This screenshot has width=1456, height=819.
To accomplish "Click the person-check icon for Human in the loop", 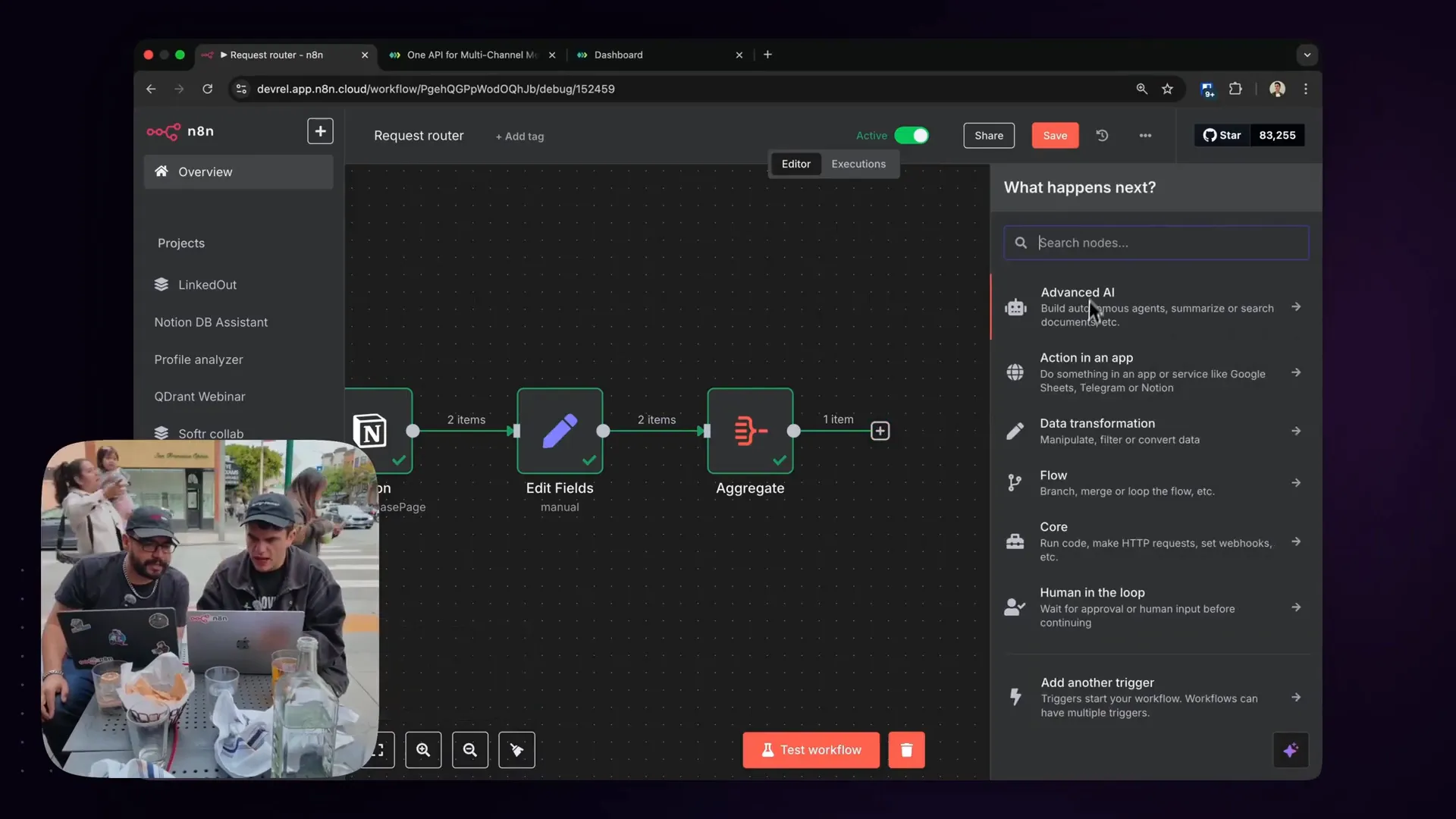I will [x=1015, y=607].
